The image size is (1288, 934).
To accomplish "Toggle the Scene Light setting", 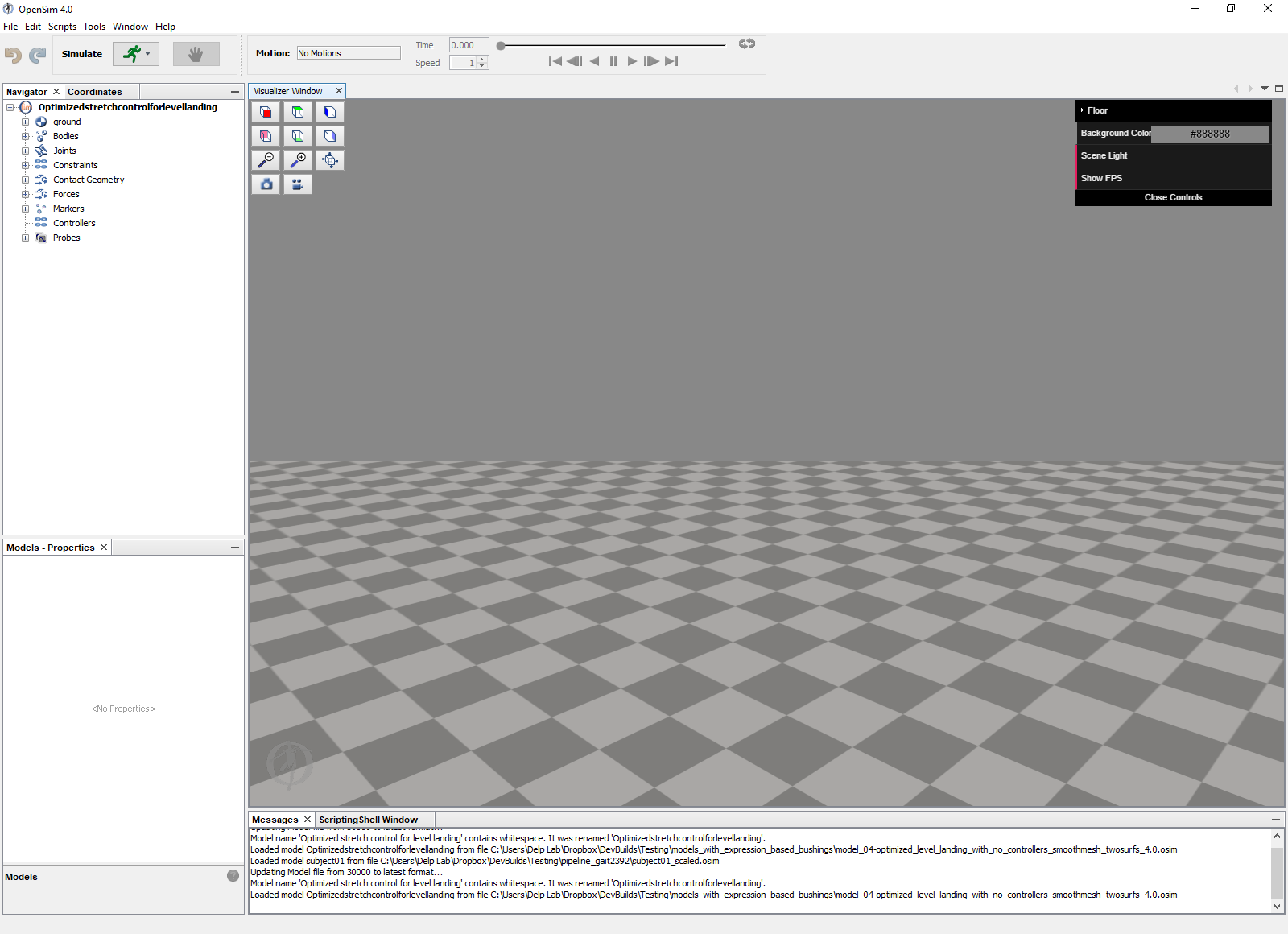I will pyautogui.click(x=1104, y=155).
